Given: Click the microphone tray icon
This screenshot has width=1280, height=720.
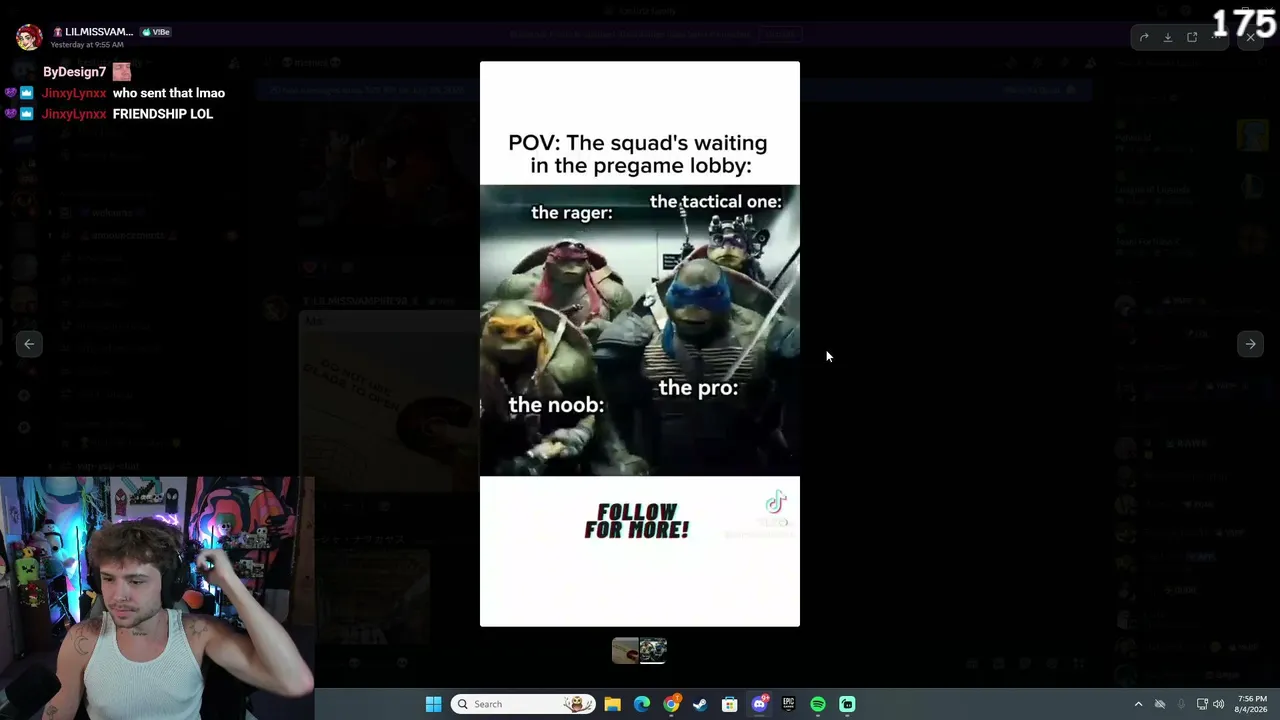Looking at the screenshot, I should coord(1181,704).
